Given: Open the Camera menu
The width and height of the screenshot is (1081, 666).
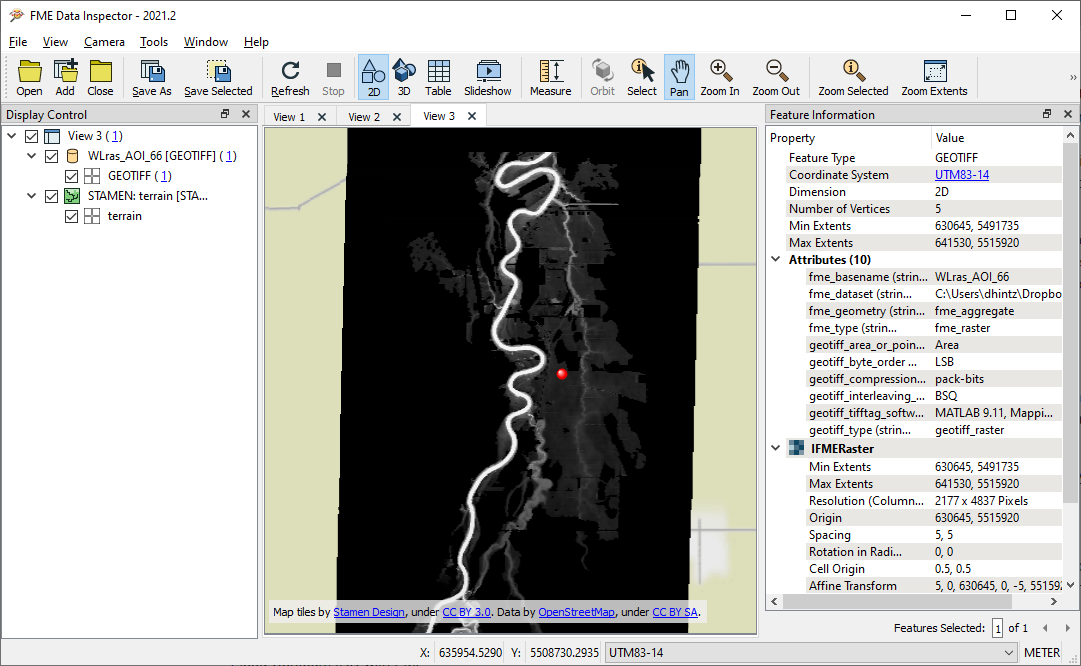Looking at the screenshot, I should [x=104, y=41].
